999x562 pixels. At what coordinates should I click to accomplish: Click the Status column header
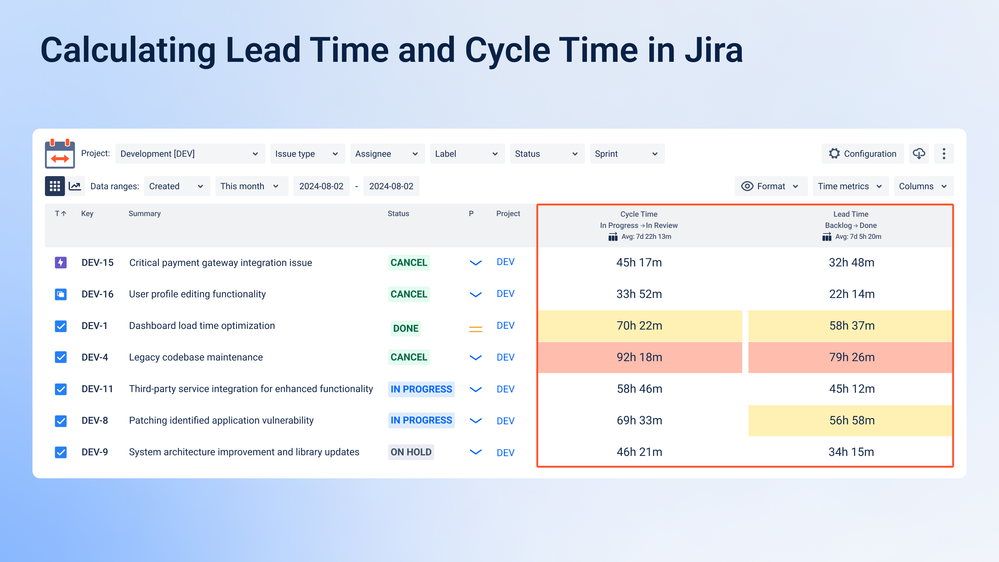coord(398,213)
